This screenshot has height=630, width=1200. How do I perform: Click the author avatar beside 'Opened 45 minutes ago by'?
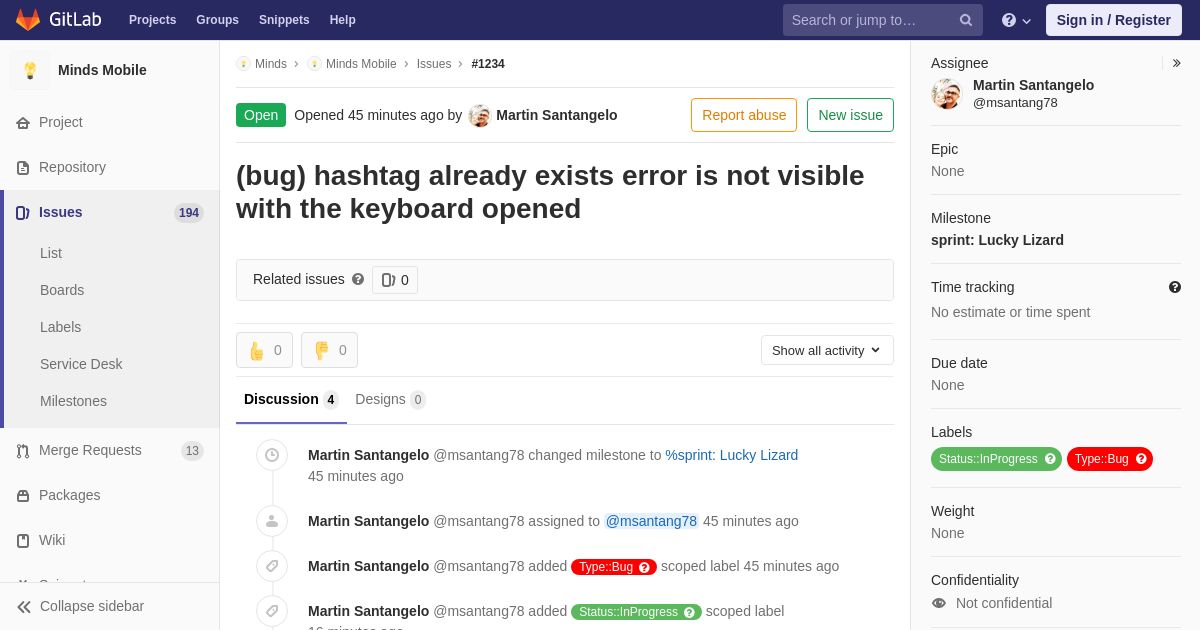[x=480, y=116]
